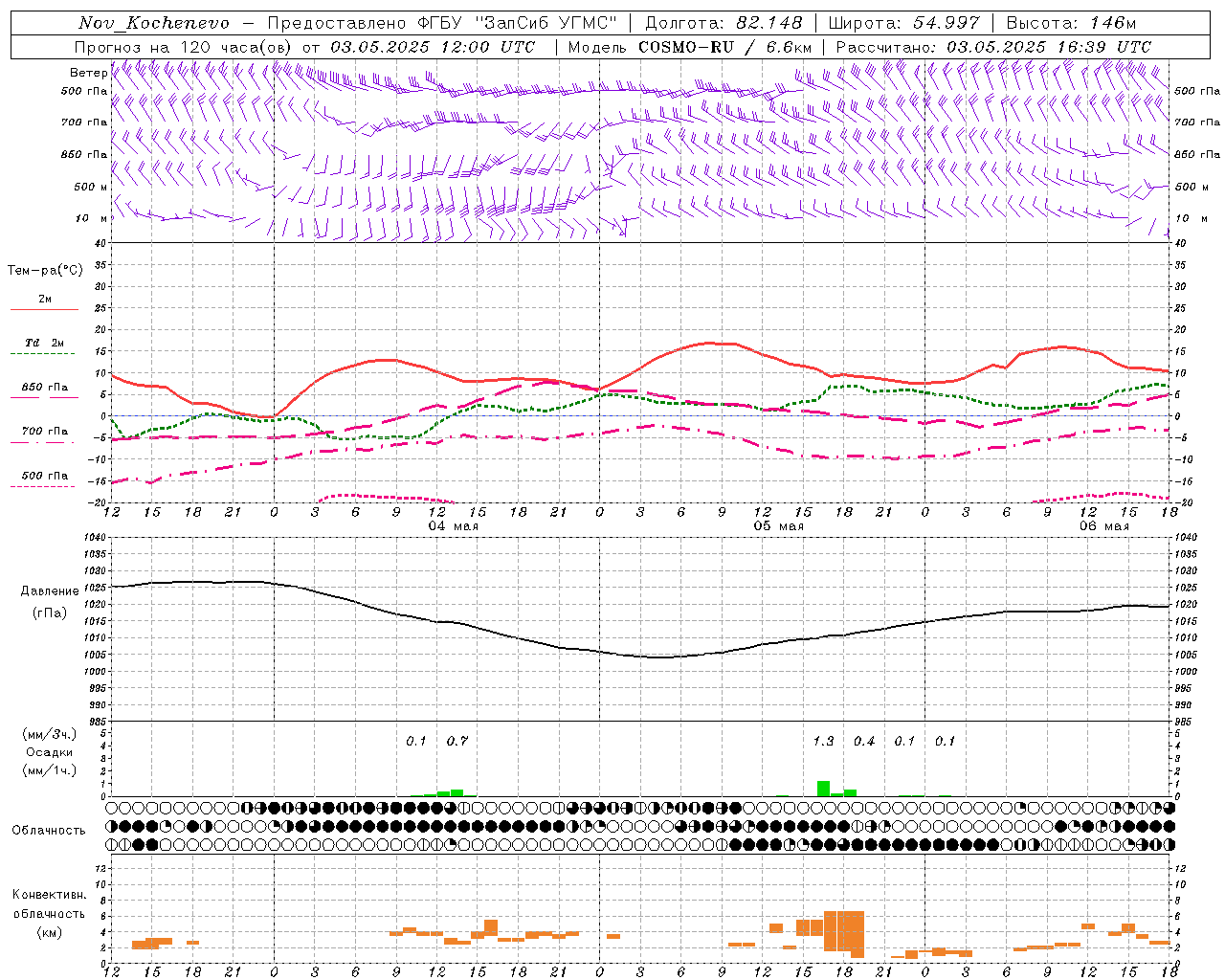
Task: Select the text Предоставлено ФГБУ "ЗапСиб УГМС"
Action: (442, 22)
